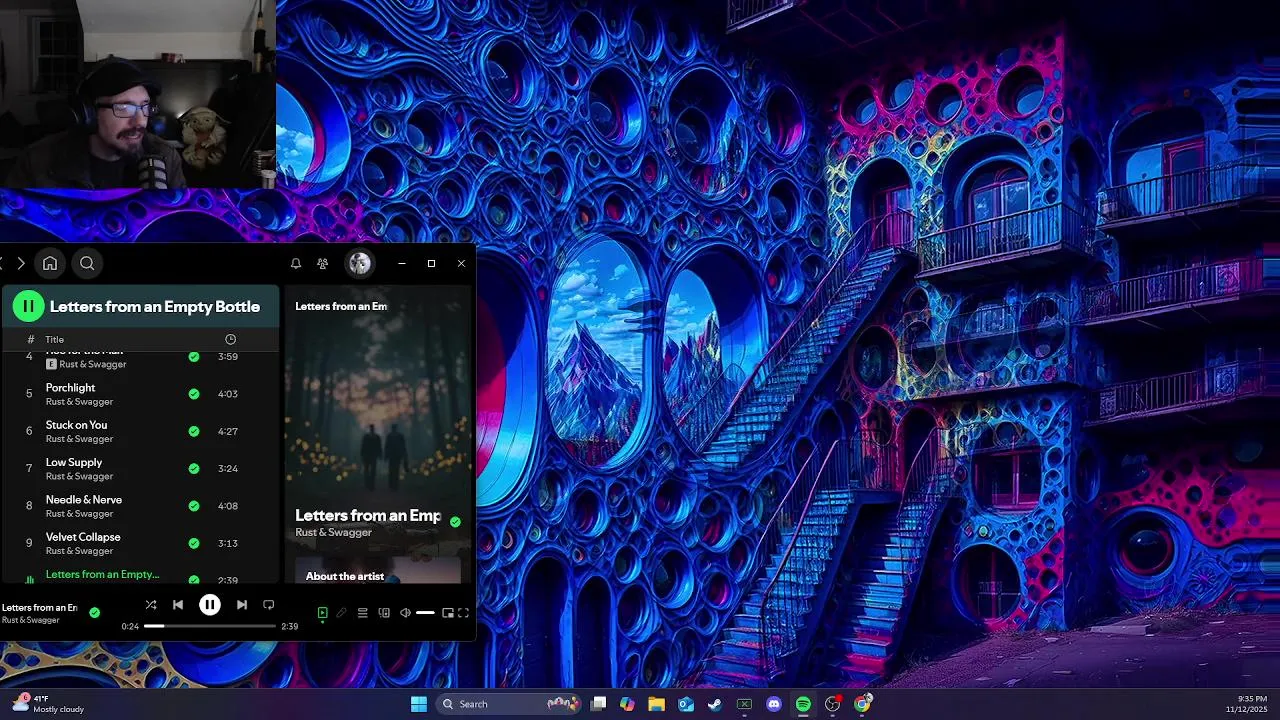
Task: Select the playing Letters from an Empty... row
Action: tap(139, 575)
